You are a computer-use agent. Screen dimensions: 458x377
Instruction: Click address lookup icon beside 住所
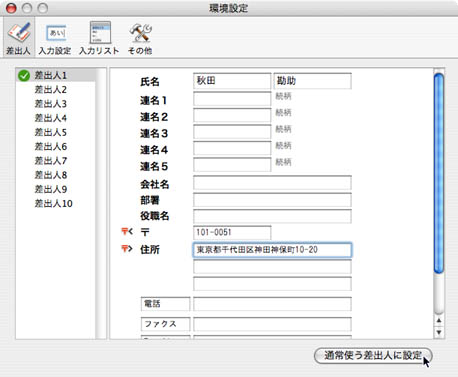tap(127, 248)
